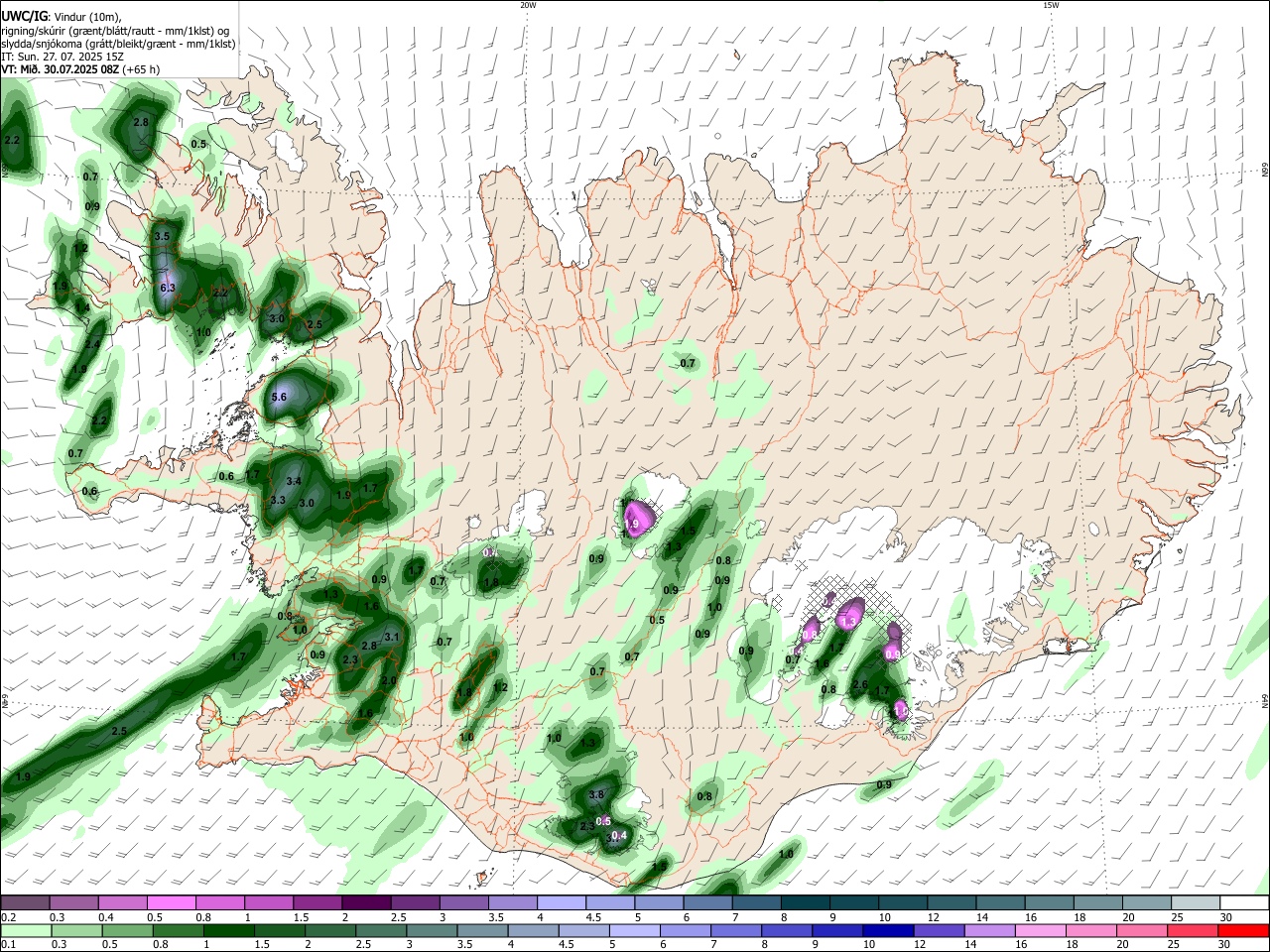Click the '0.2' label in the upper legend row

[8, 917]
